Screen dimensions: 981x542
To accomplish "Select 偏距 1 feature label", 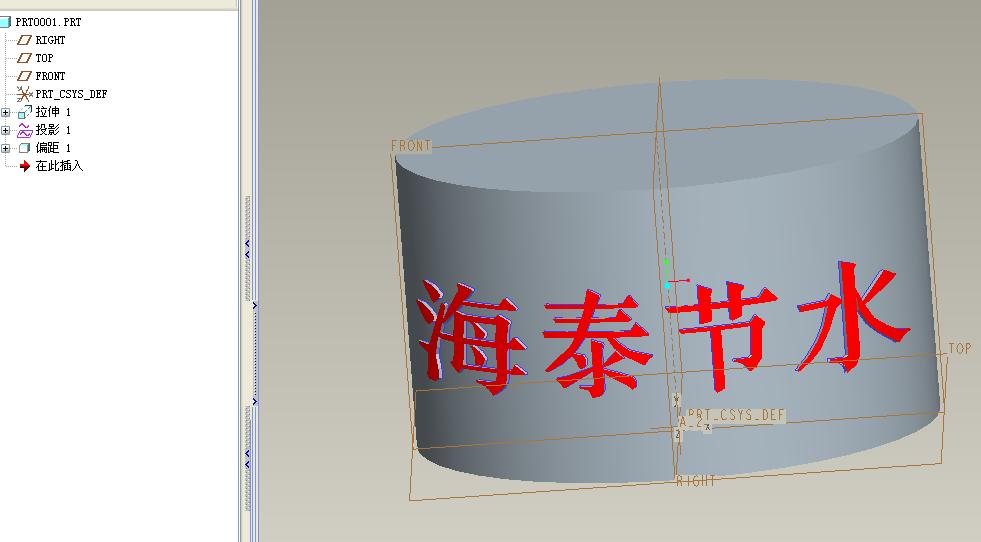I will click(x=53, y=148).
